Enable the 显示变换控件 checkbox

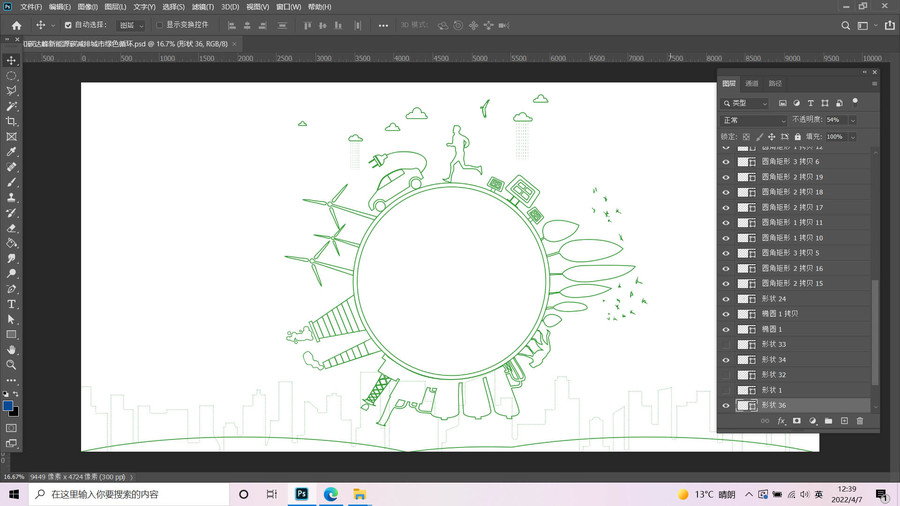point(160,25)
